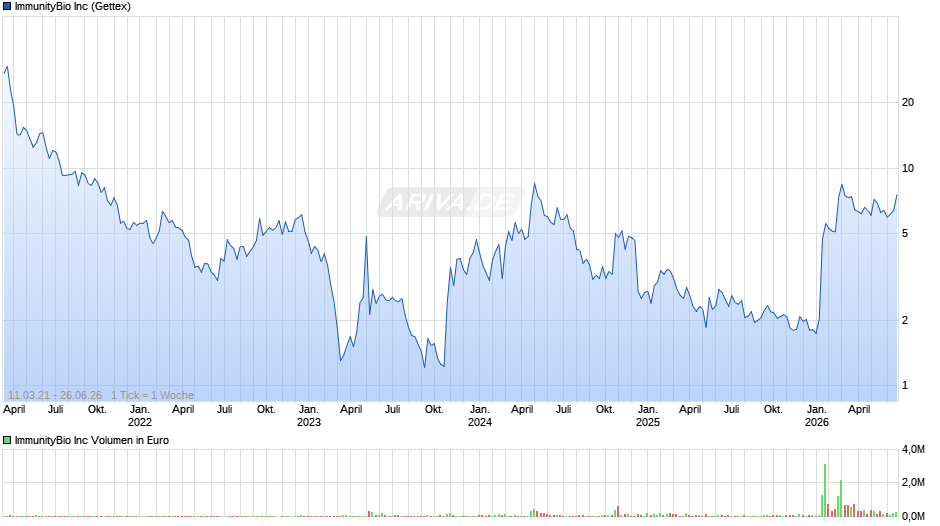Click the price axis label 20
Viewport: 940px width, 526px height.
[x=908, y=103]
